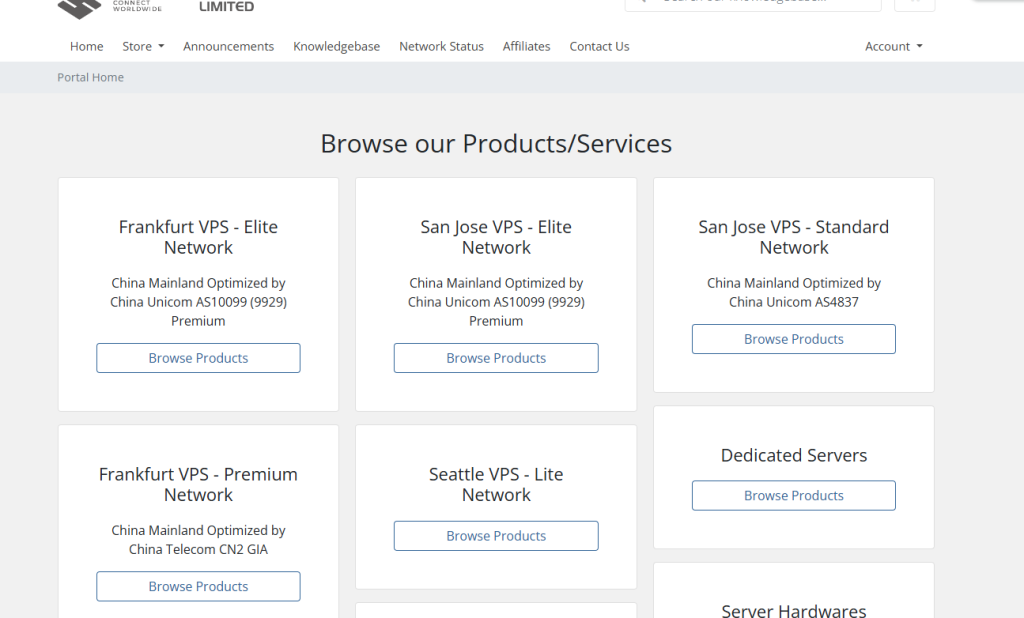
Task: Browse products for Dedicated Servers
Action: 794,496
